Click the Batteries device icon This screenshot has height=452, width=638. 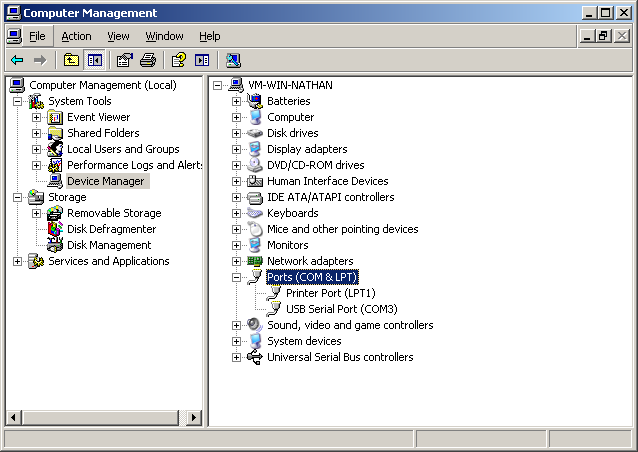pos(255,101)
